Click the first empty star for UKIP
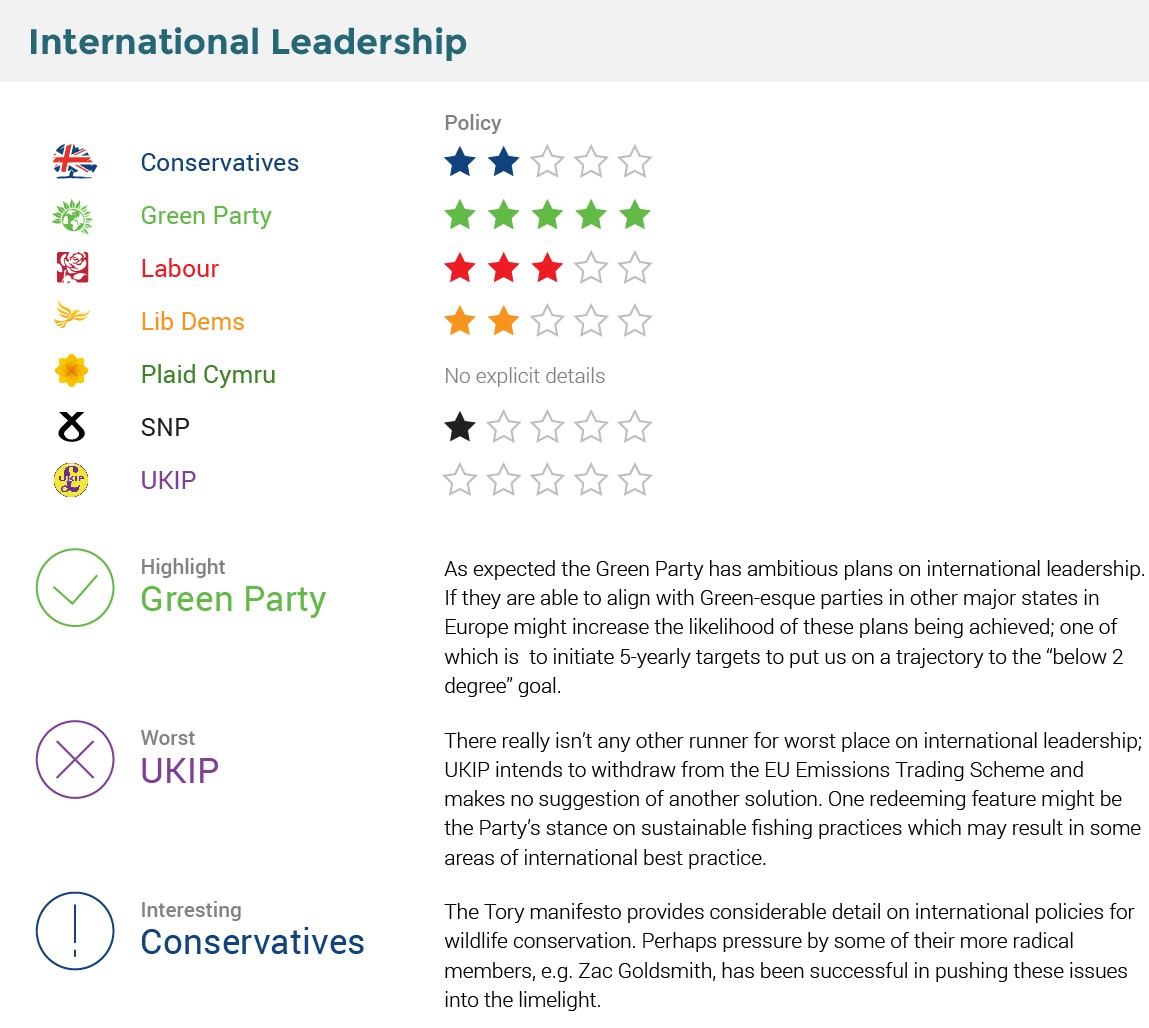1149x1028 pixels. pyautogui.click(x=459, y=481)
